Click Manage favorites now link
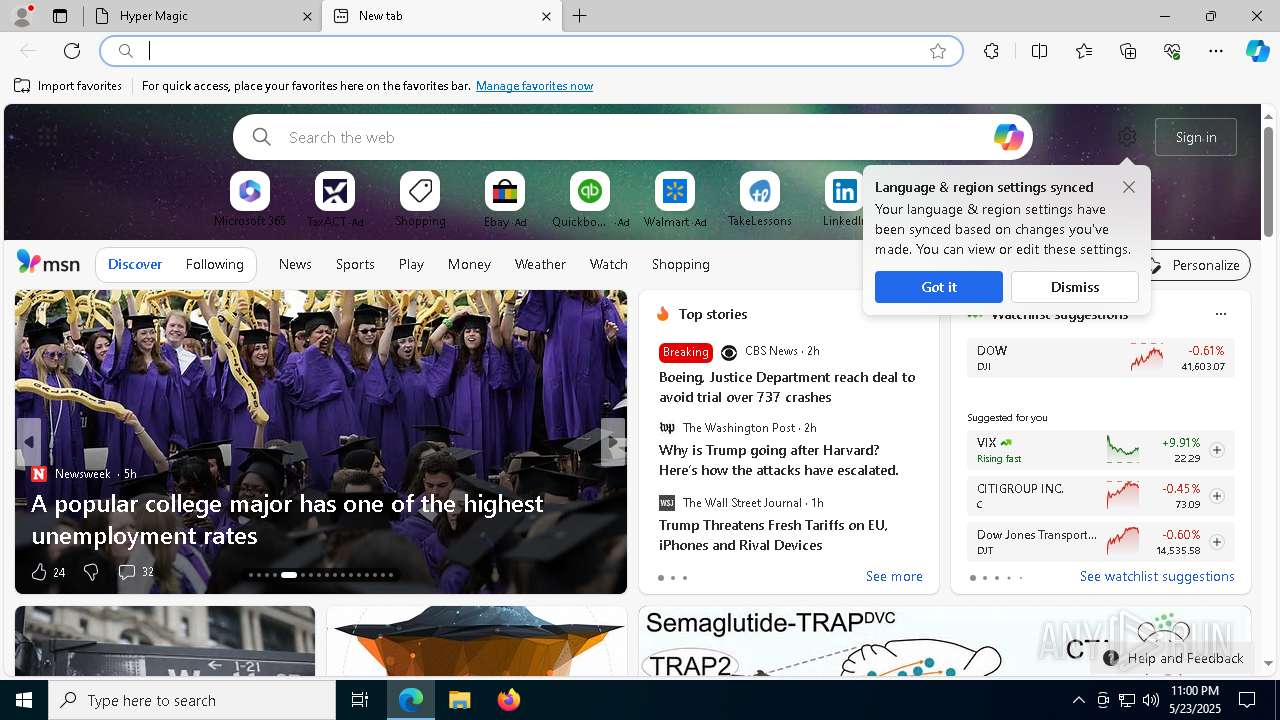This screenshot has height=720, width=1280. point(534,86)
